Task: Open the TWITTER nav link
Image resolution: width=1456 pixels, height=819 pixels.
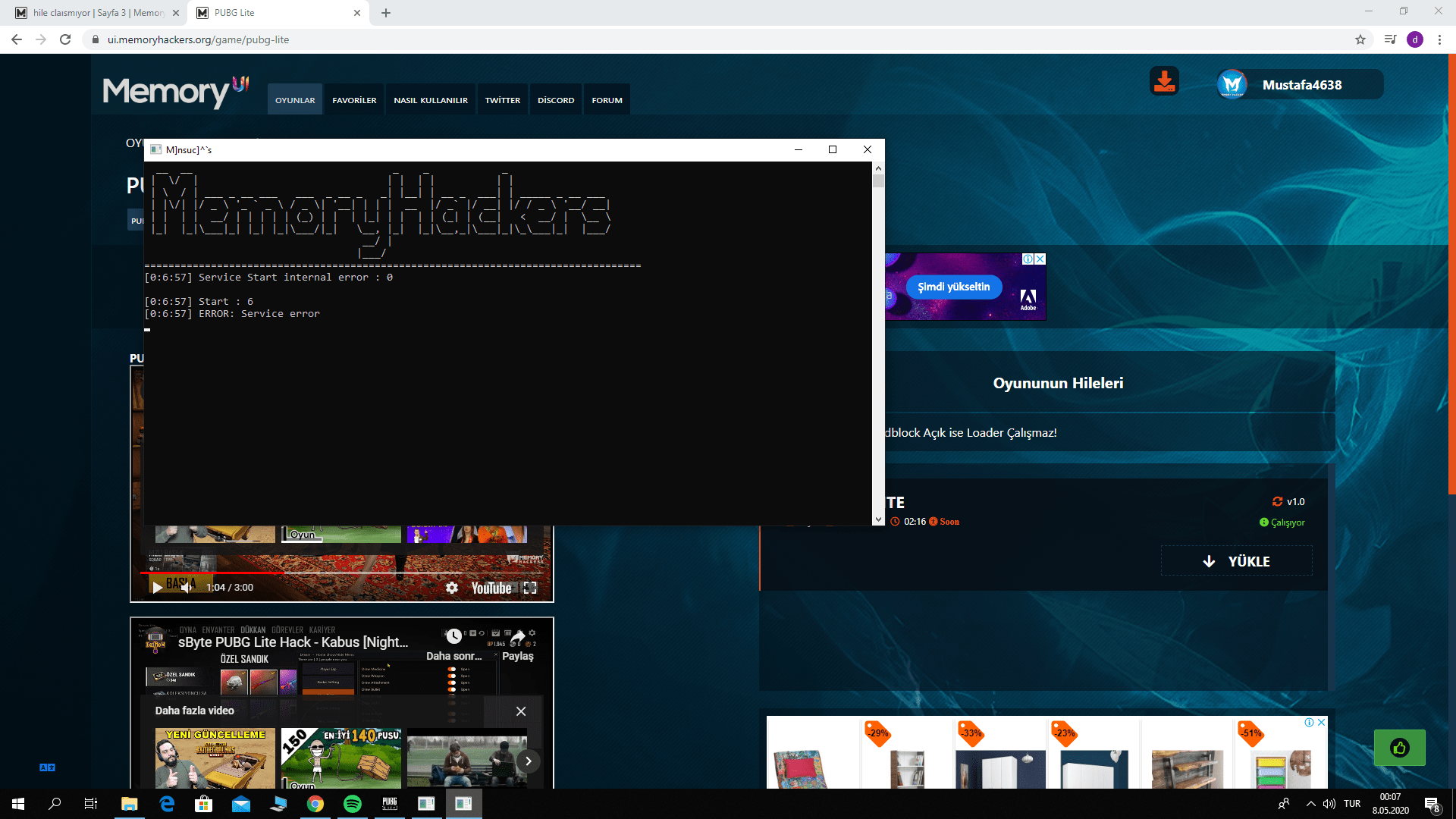Action: [x=503, y=100]
